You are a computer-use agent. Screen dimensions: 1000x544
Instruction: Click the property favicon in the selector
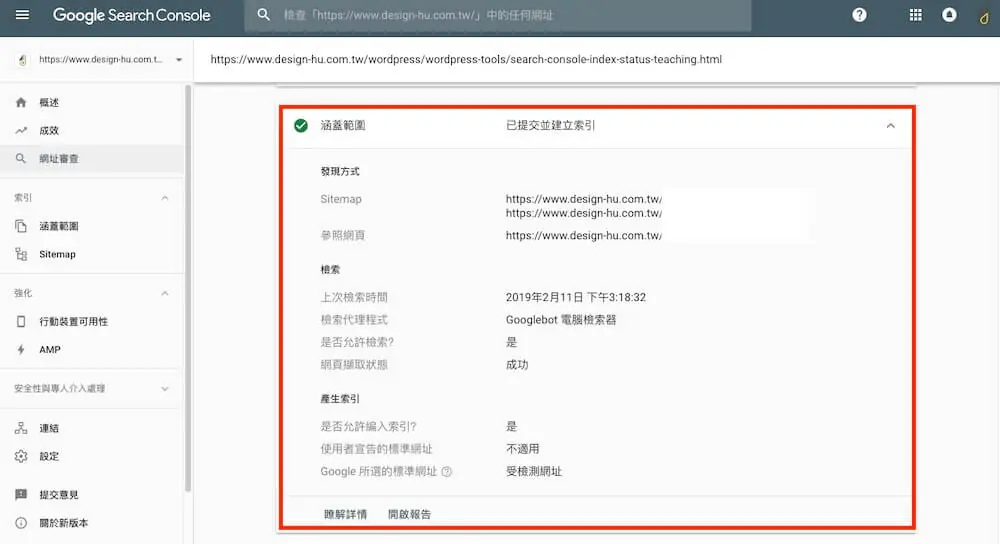click(x=22, y=60)
